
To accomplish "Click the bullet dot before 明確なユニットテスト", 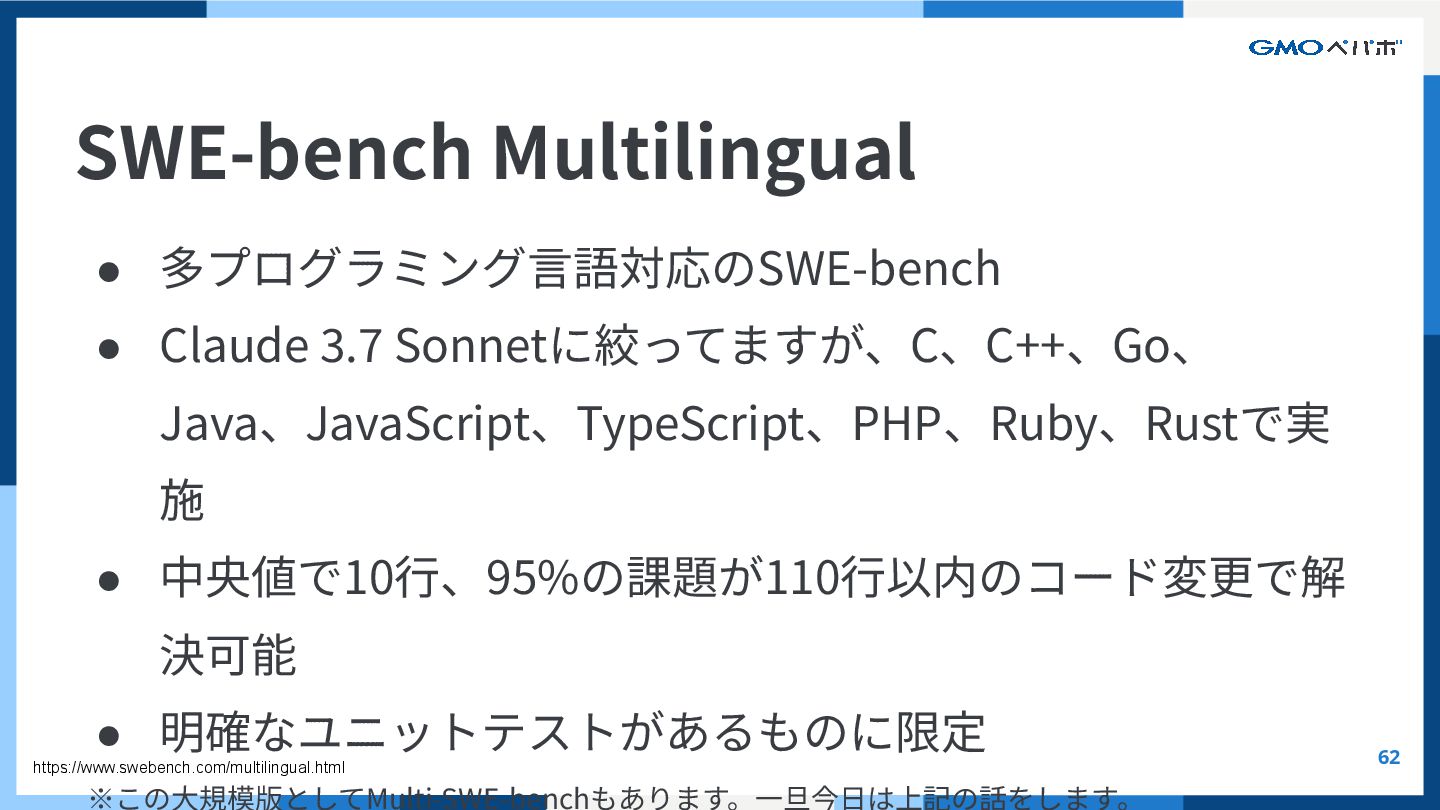I will (x=109, y=735).
